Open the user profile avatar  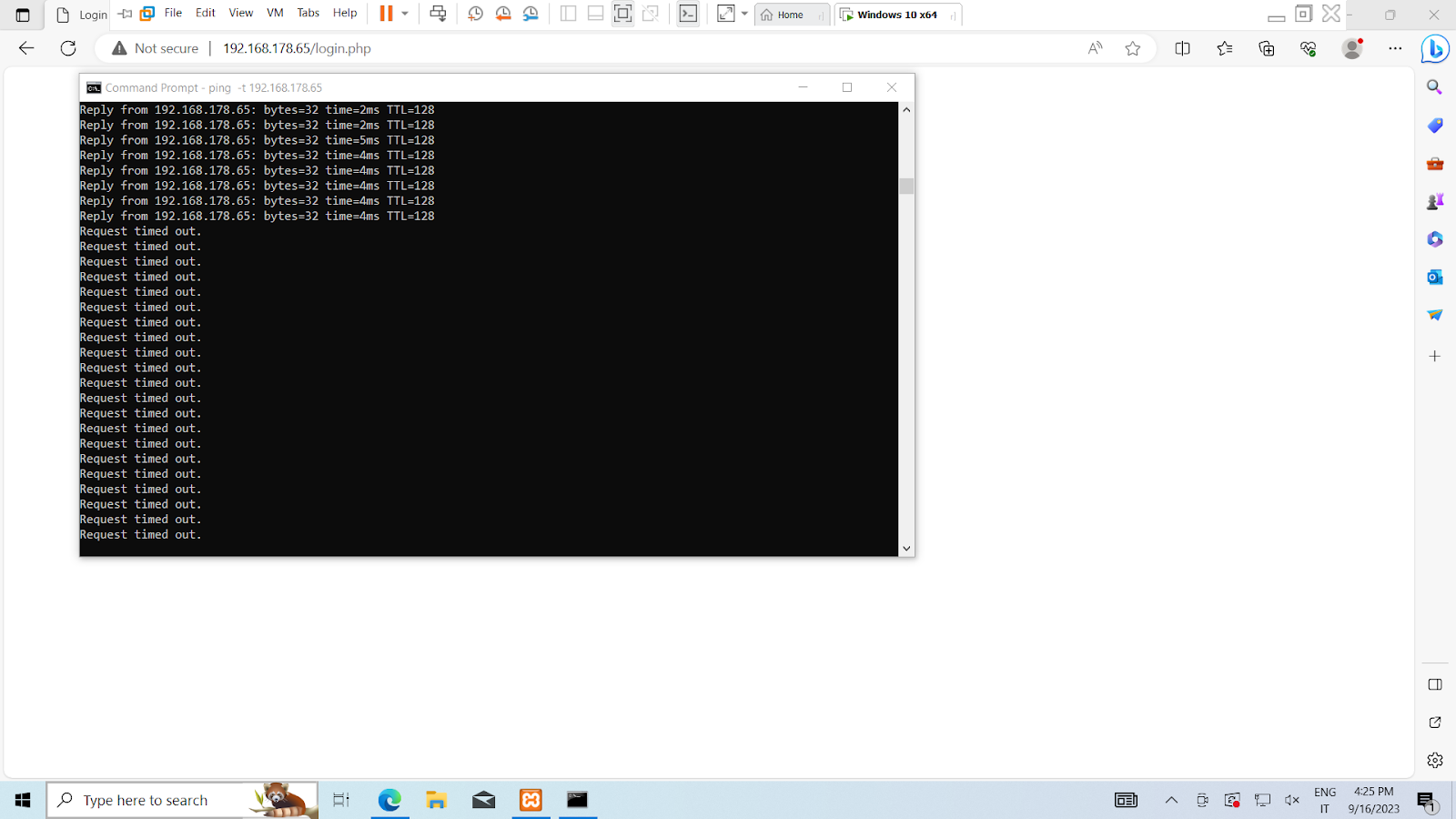pos(1352,48)
